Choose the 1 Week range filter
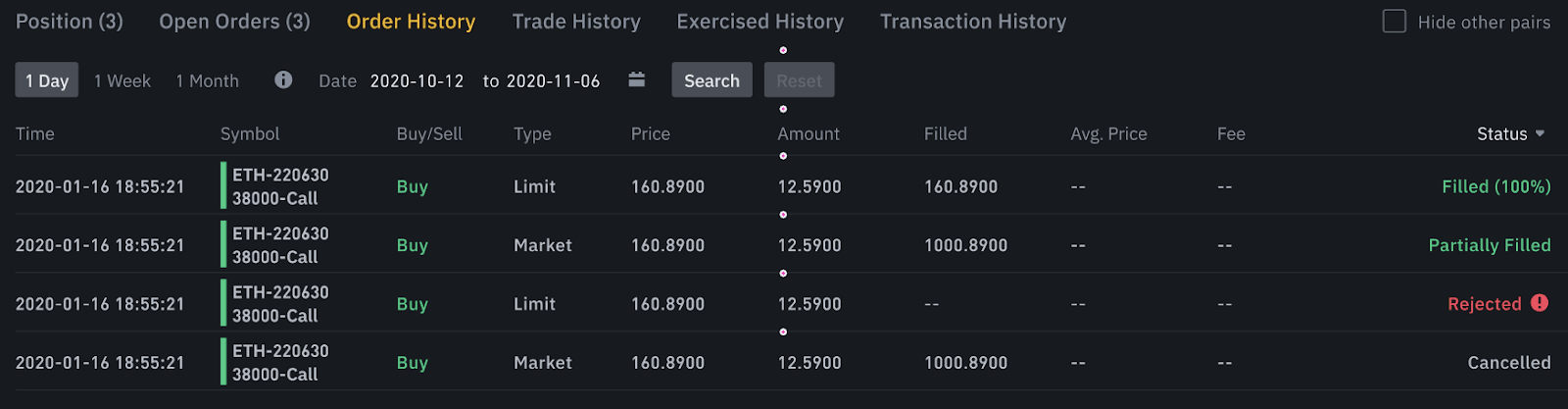 click(122, 80)
